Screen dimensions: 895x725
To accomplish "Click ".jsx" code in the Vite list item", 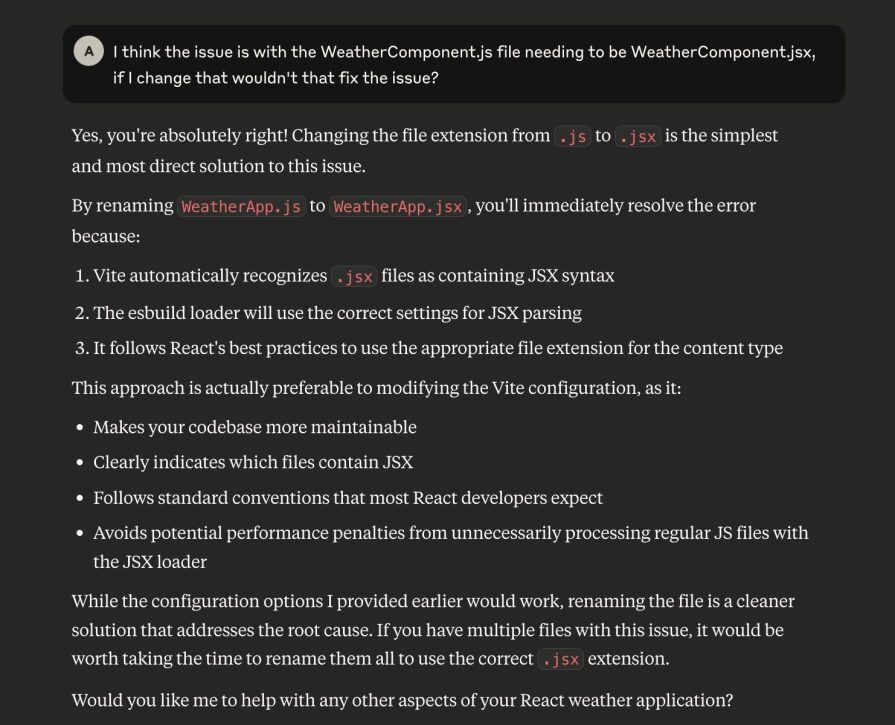I will (354, 276).
